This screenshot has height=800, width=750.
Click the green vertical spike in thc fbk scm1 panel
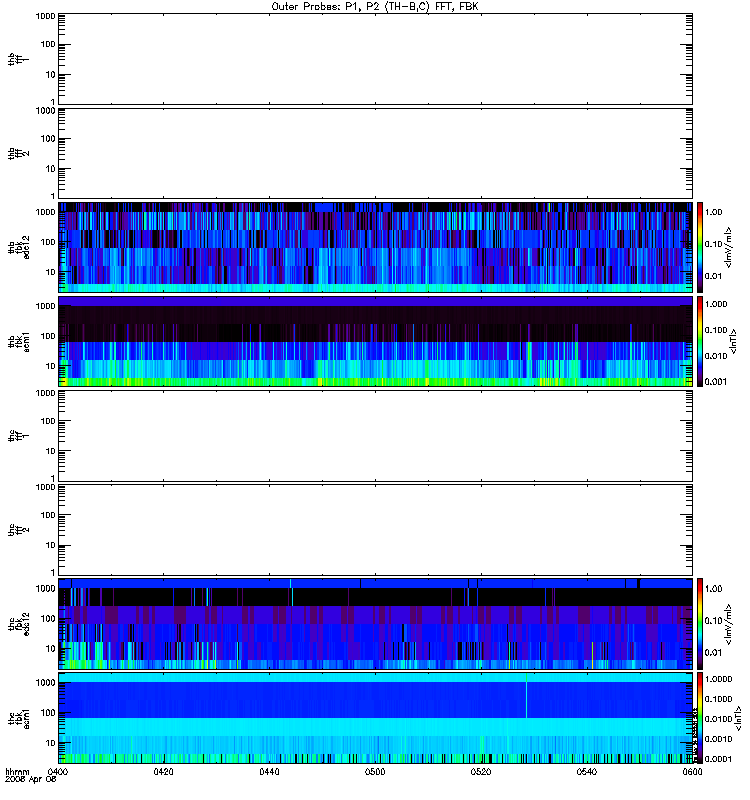[x=527, y=696]
